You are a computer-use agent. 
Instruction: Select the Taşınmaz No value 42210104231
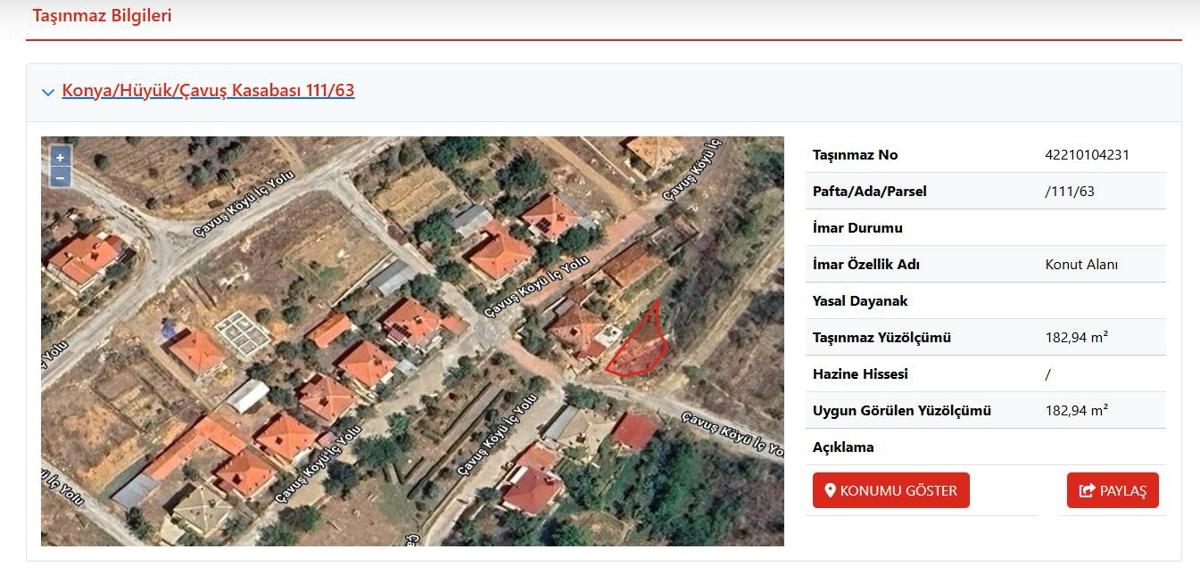[1087, 155]
